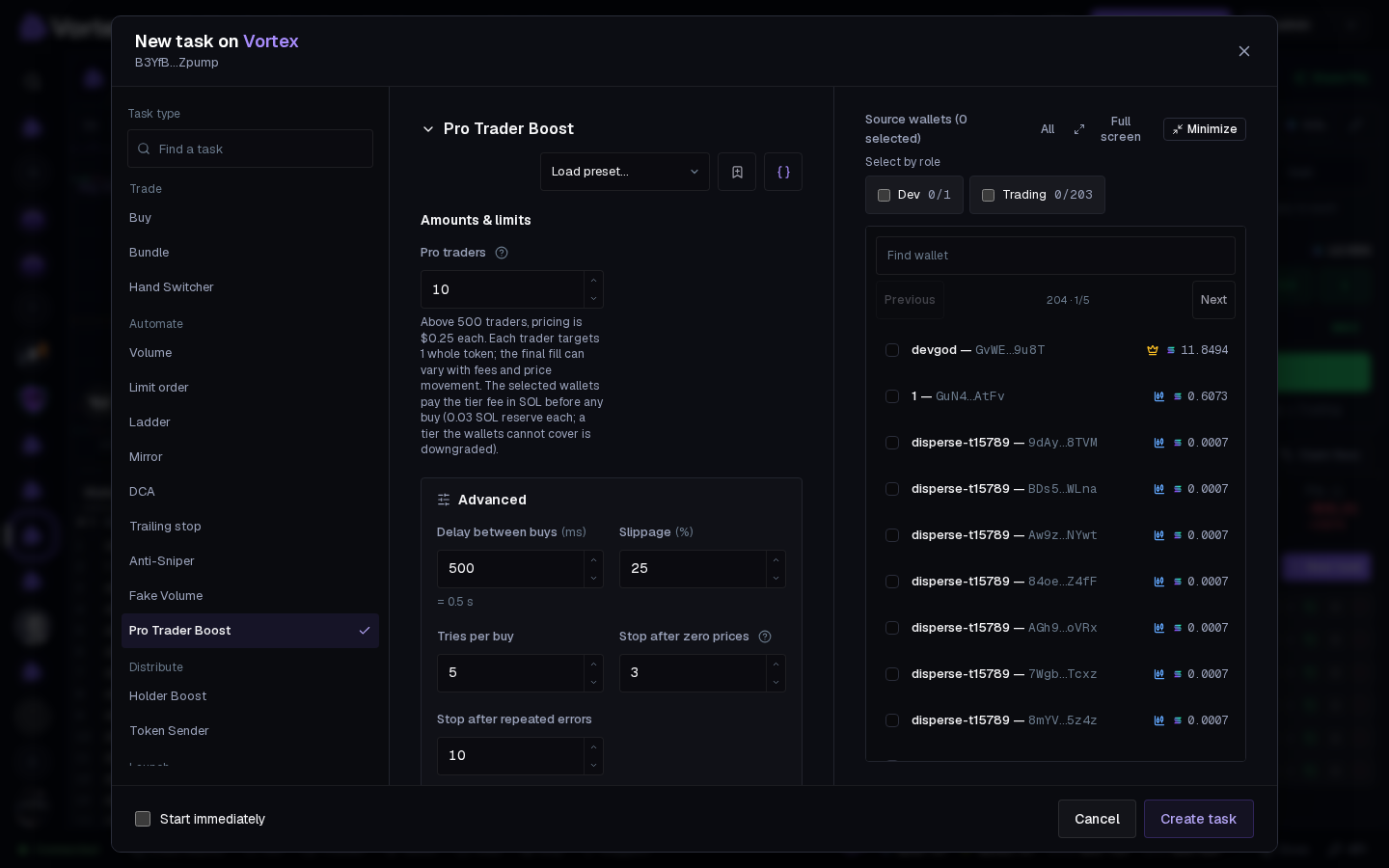Click the crown icon on devgod wallet
1389x868 pixels.
pos(1153,350)
